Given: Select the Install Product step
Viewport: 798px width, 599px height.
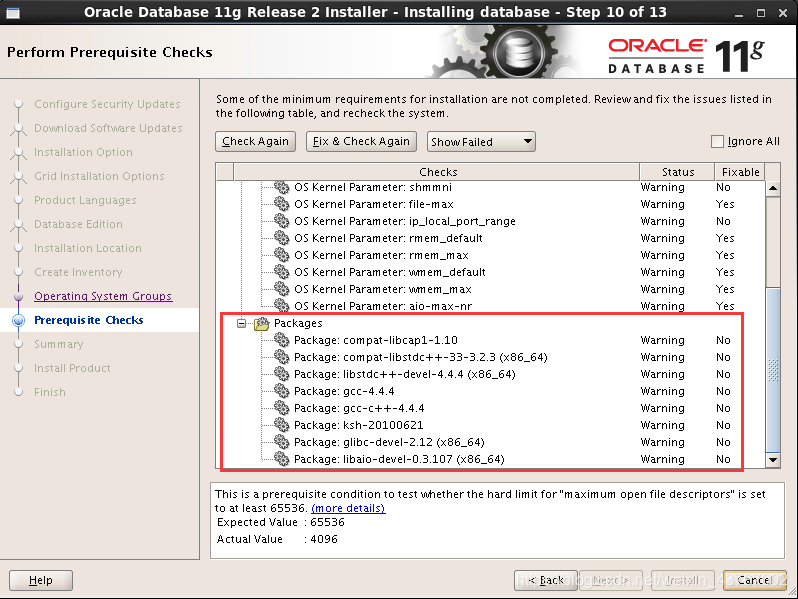Looking at the screenshot, I should point(72,368).
